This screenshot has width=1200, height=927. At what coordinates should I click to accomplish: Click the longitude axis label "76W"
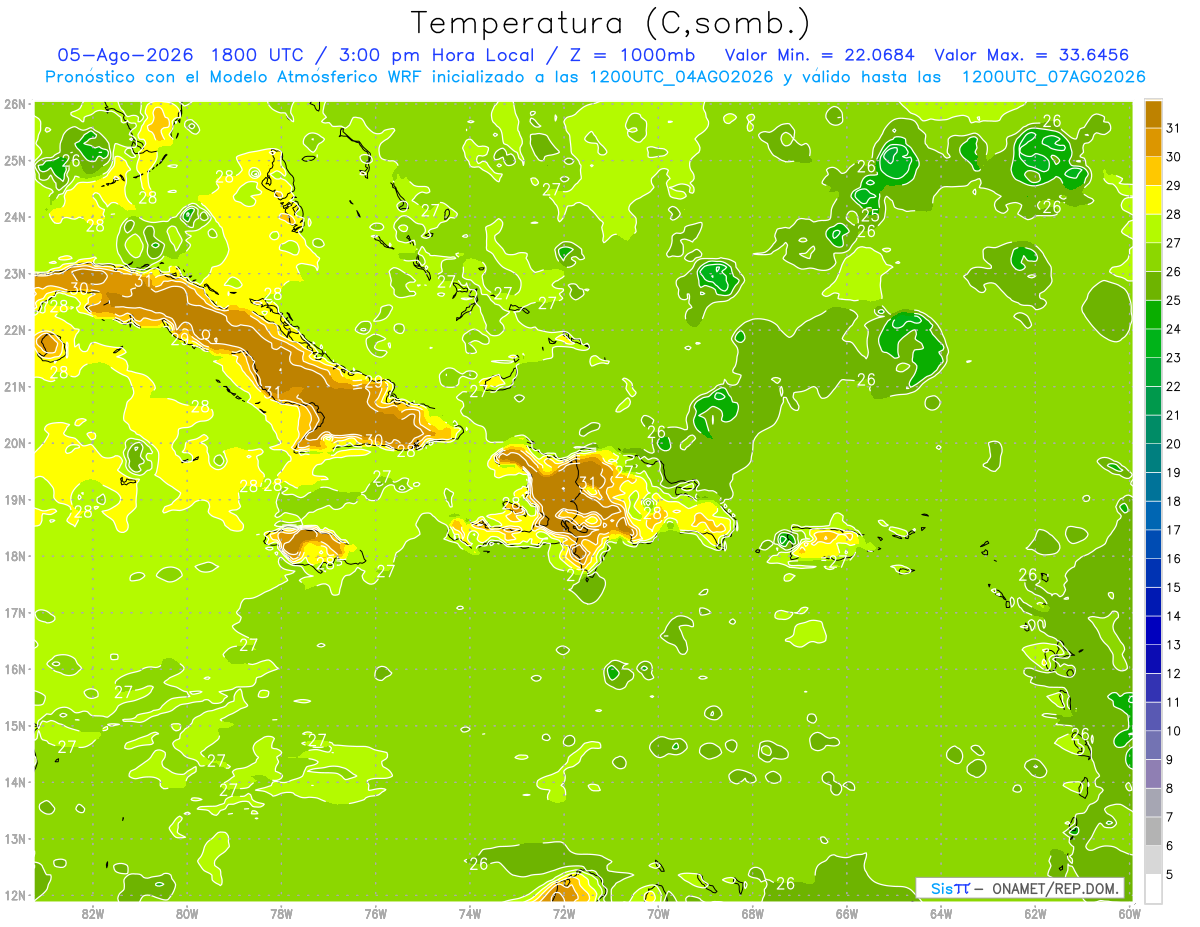pos(375,913)
